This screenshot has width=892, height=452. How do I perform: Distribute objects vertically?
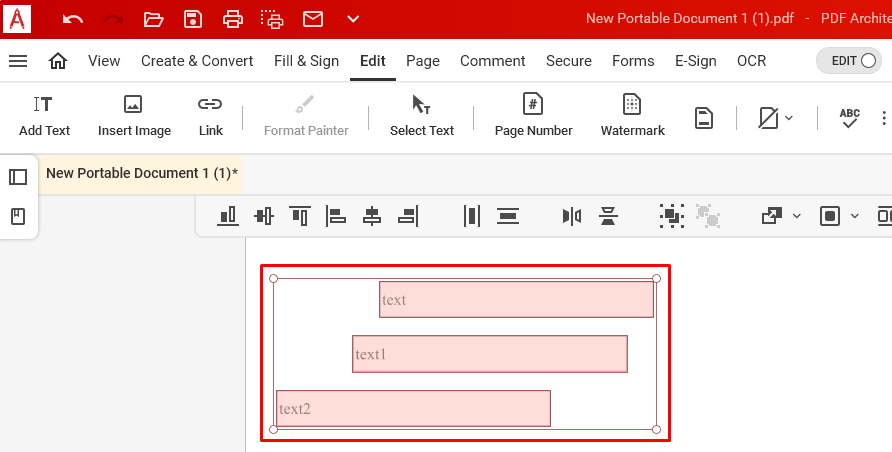(507, 216)
